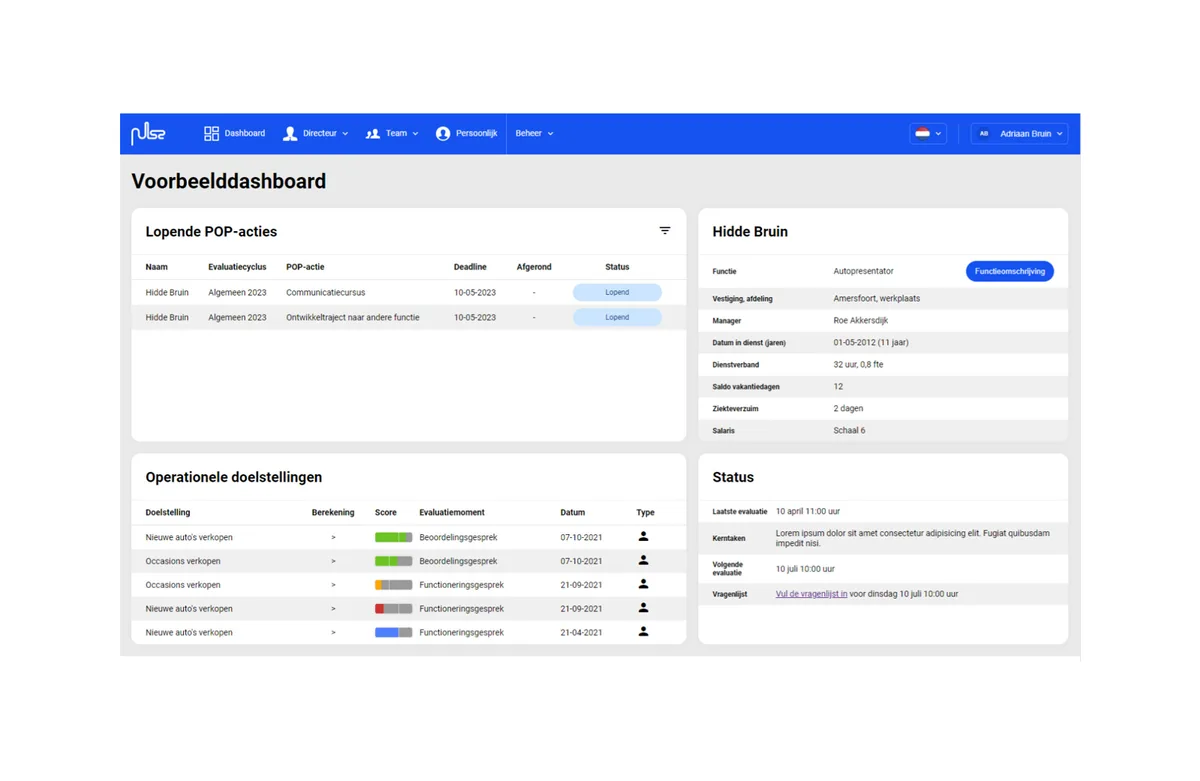
Task: Sort by the Evaluatiecyclus column header
Action: point(237,267)
